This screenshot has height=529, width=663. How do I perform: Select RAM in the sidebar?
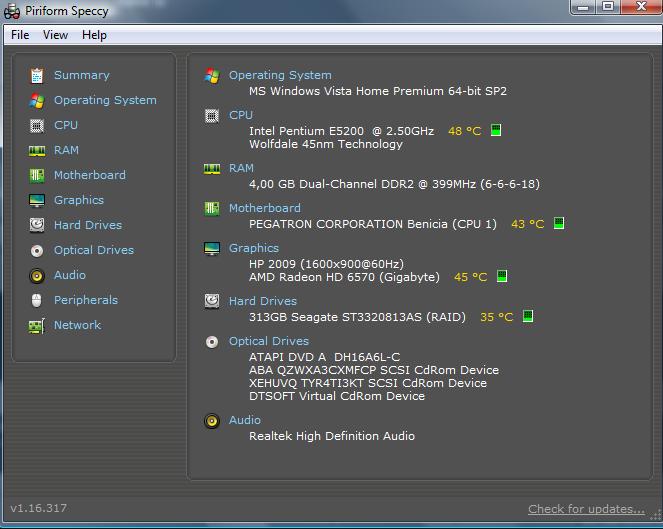click(x=66, y=150)
